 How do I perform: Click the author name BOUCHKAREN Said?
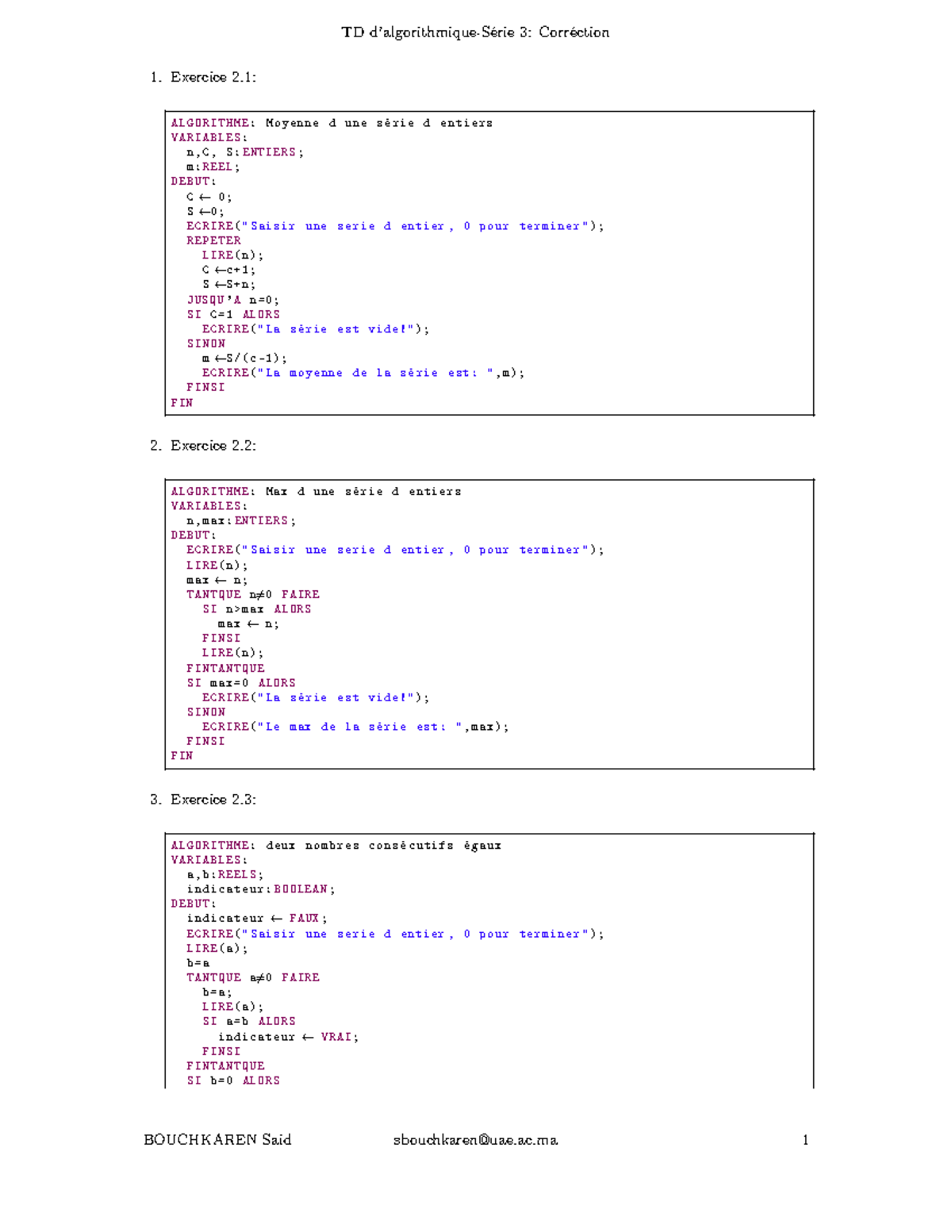(217, 1140)
